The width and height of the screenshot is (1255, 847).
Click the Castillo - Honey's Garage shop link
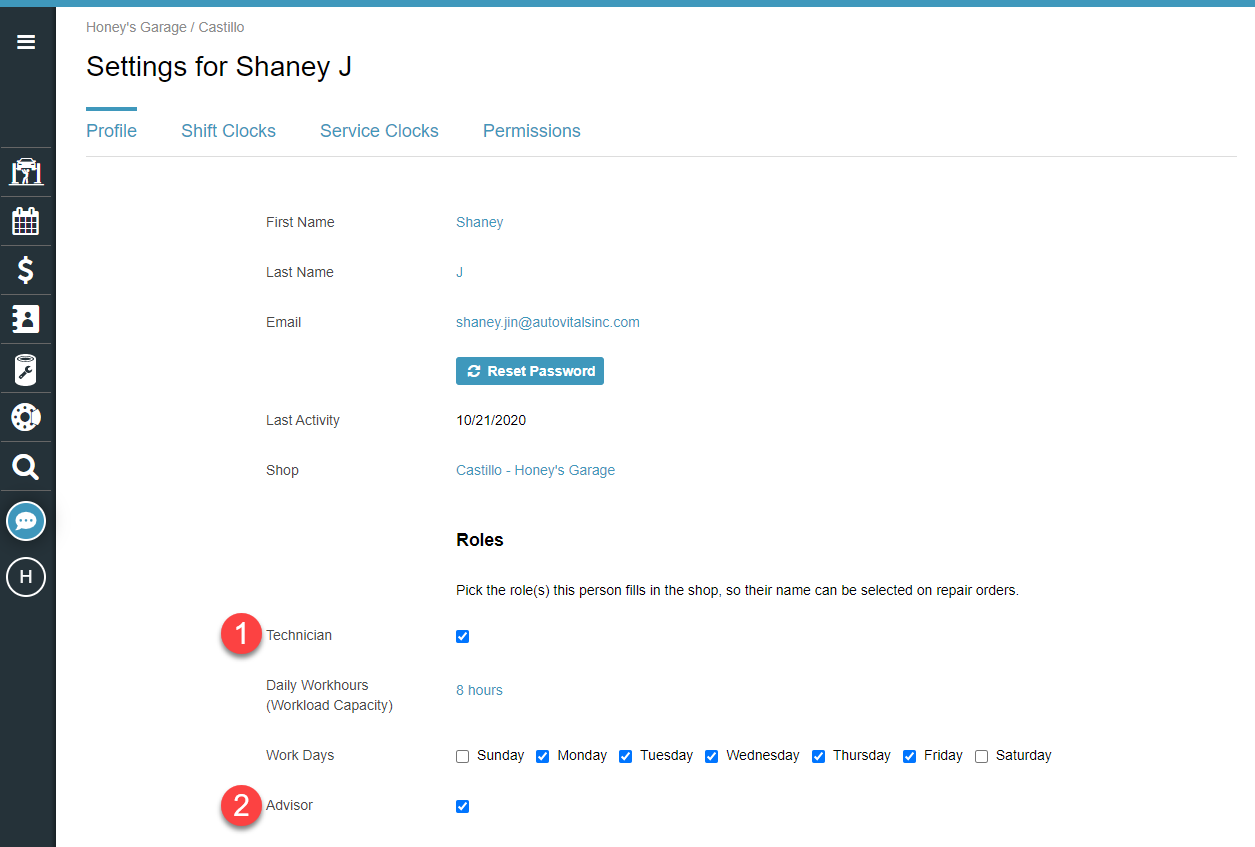(x=535, y=470)
